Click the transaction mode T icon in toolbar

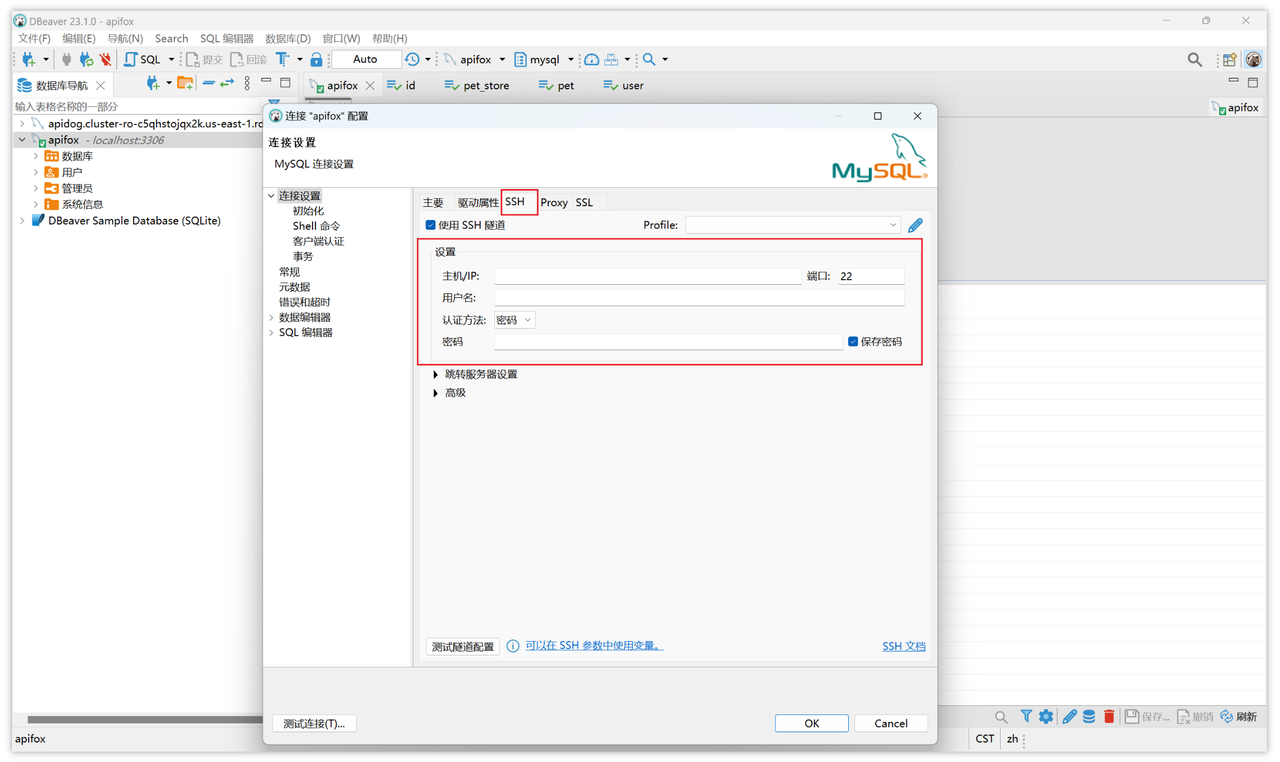(282, 60)
